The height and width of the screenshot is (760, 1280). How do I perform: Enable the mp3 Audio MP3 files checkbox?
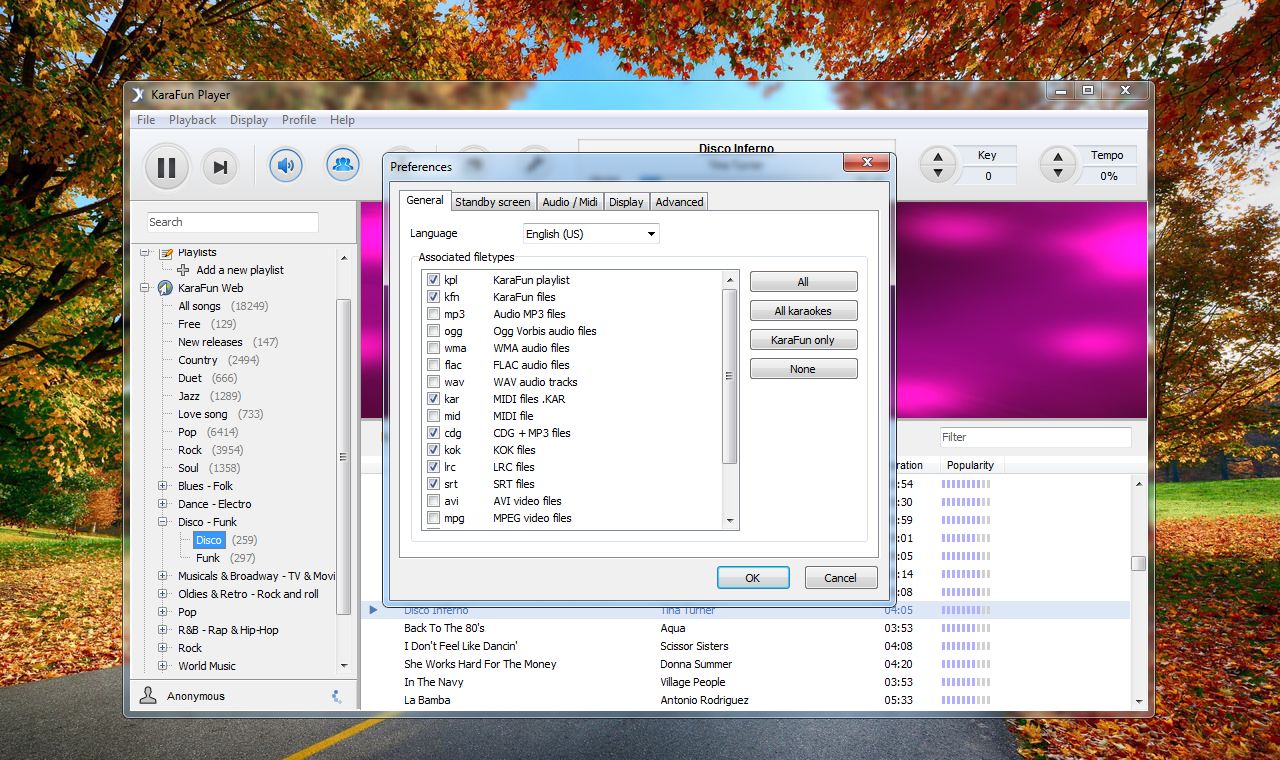433,314
